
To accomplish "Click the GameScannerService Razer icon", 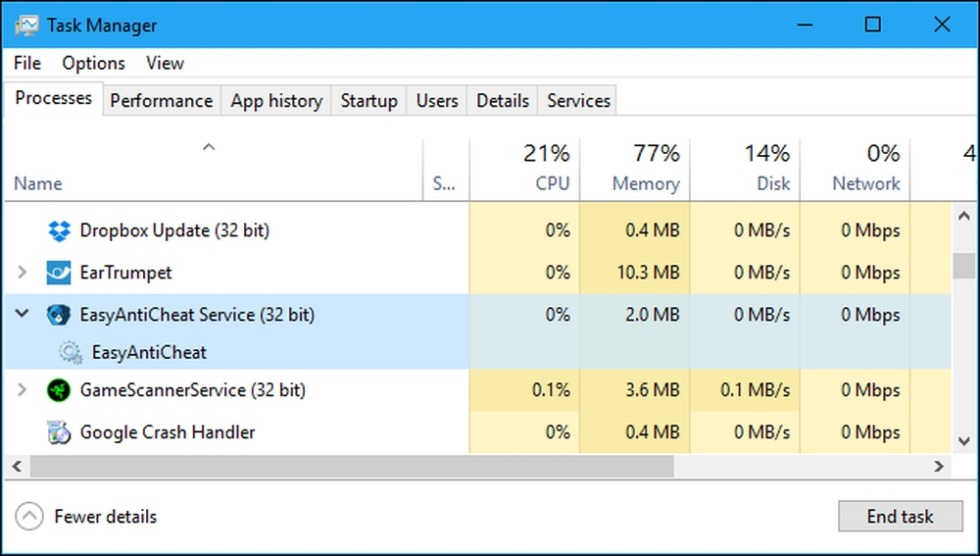I will (59, 390).
